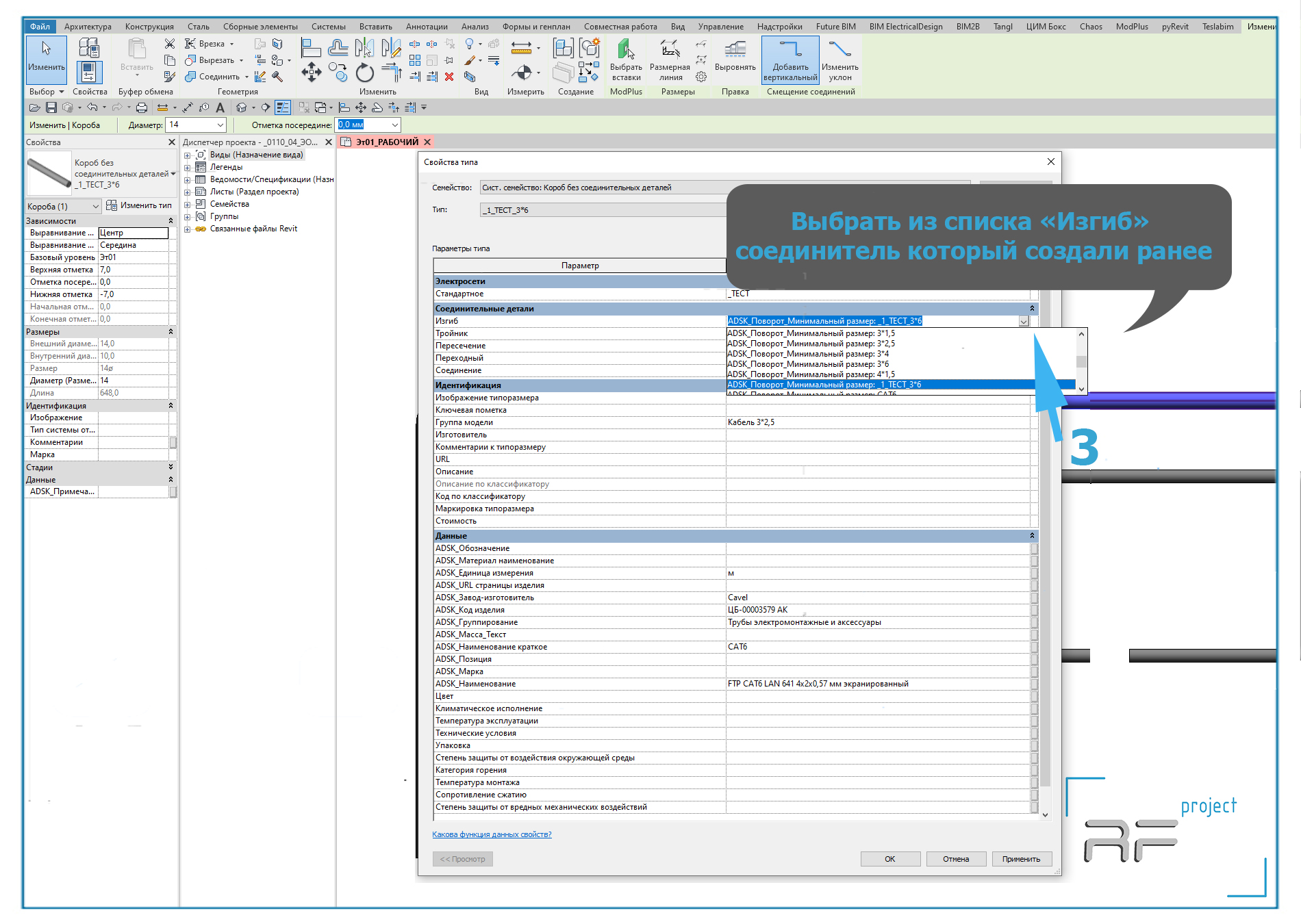Expand the Виды (Назначение вида) tree node
The image size is (1301, 924).
pos(188,155)
